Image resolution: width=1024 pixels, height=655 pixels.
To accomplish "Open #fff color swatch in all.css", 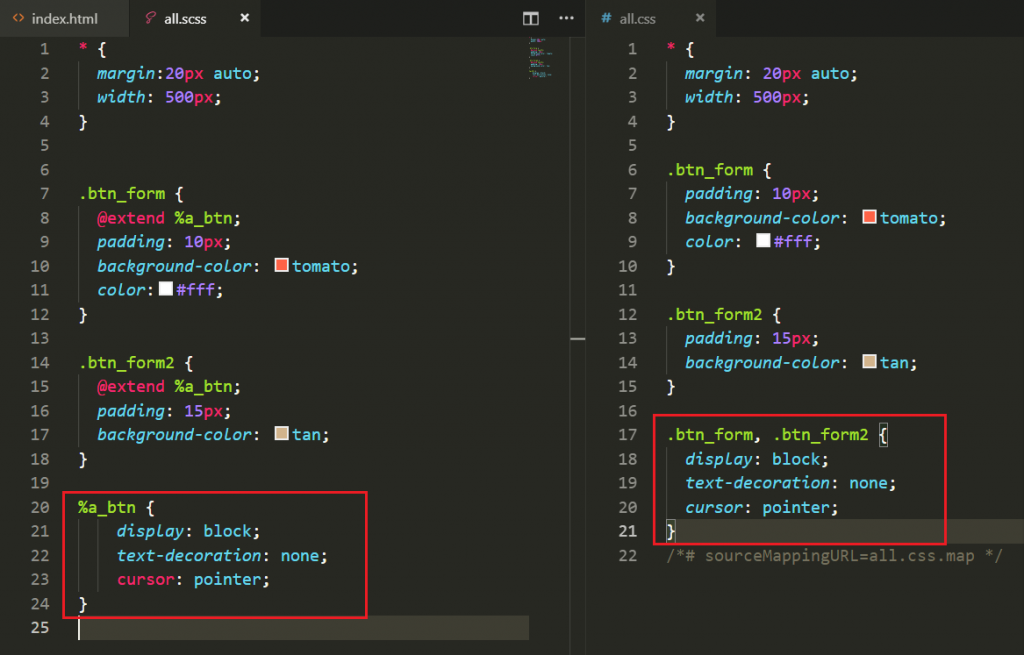I will (x=763, y=241).
